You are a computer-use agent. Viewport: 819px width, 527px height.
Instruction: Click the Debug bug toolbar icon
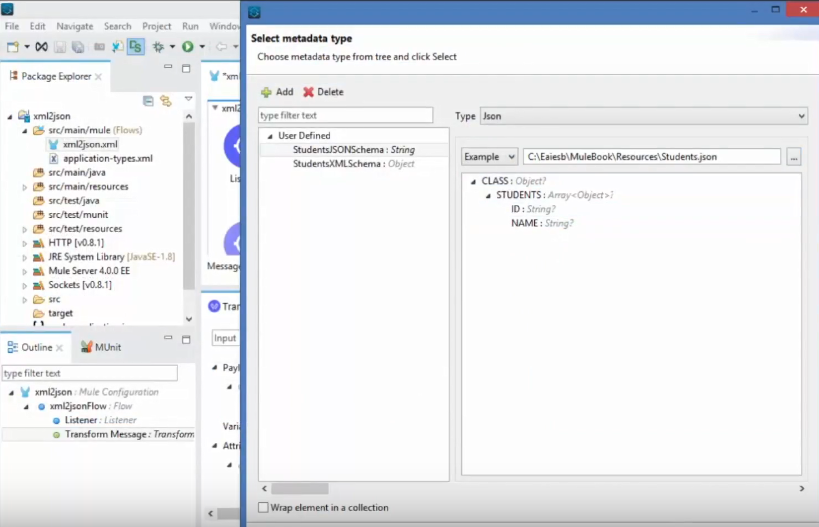(x=158, y=47)
